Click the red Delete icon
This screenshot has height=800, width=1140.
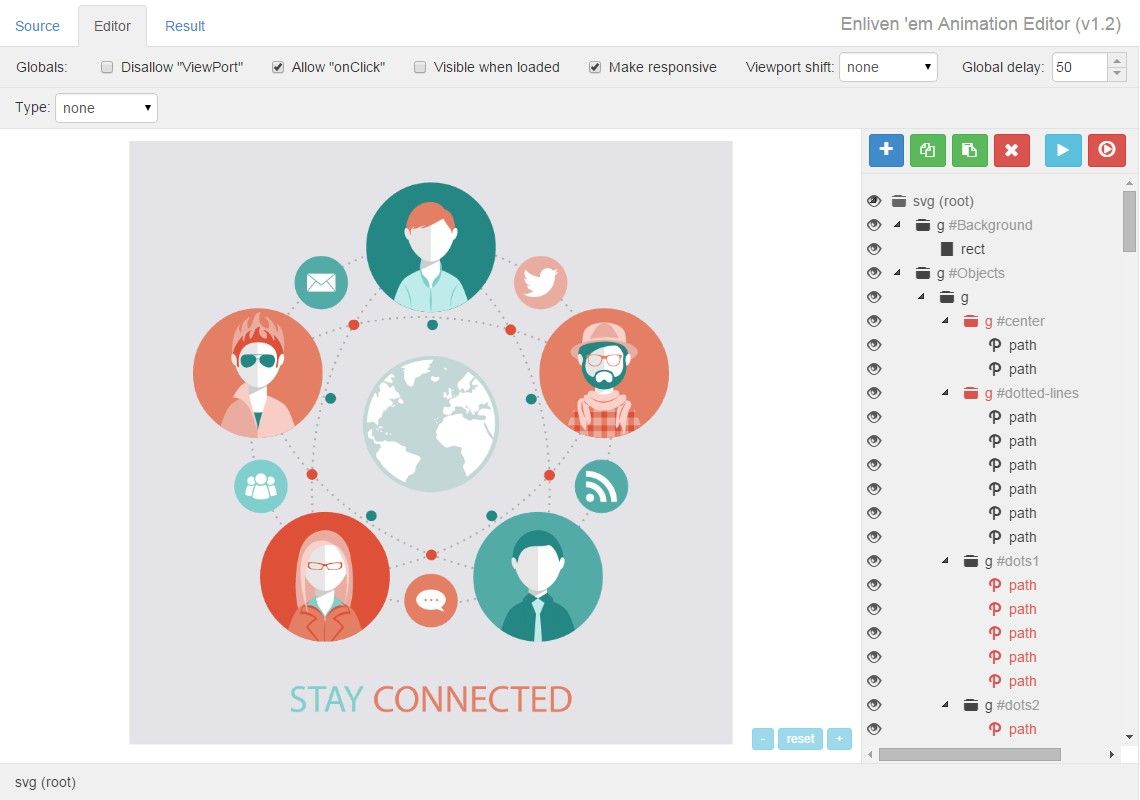[x=1012, y=150]
